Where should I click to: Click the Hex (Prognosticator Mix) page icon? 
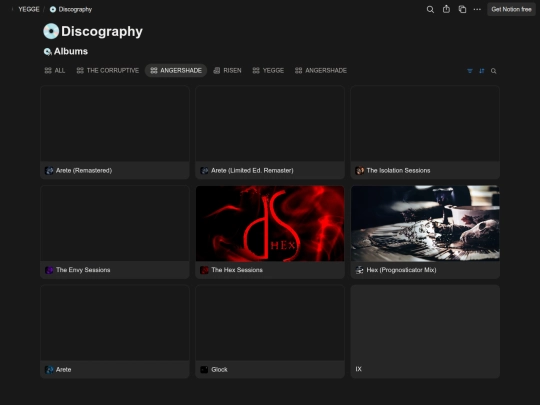(360, 270)
